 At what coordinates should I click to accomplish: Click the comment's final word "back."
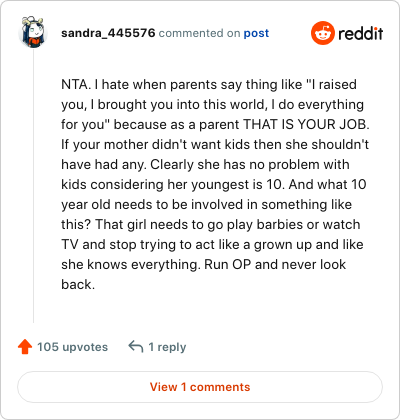coord(78,284)
